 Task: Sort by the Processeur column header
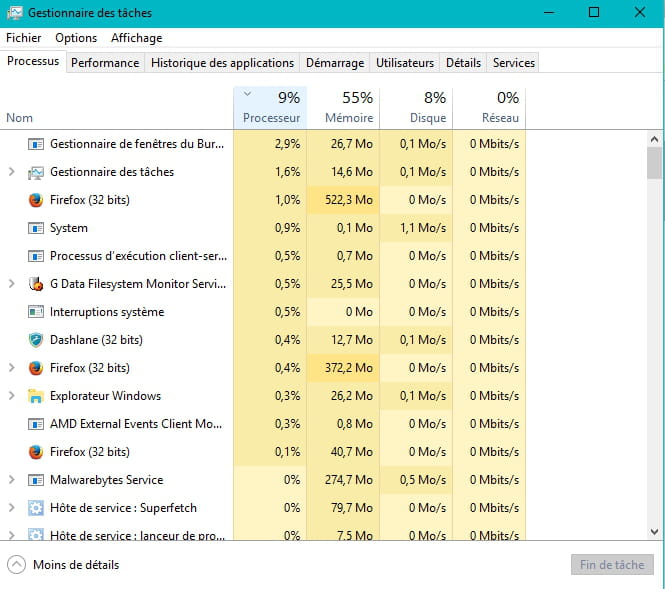tap(270, 108)
